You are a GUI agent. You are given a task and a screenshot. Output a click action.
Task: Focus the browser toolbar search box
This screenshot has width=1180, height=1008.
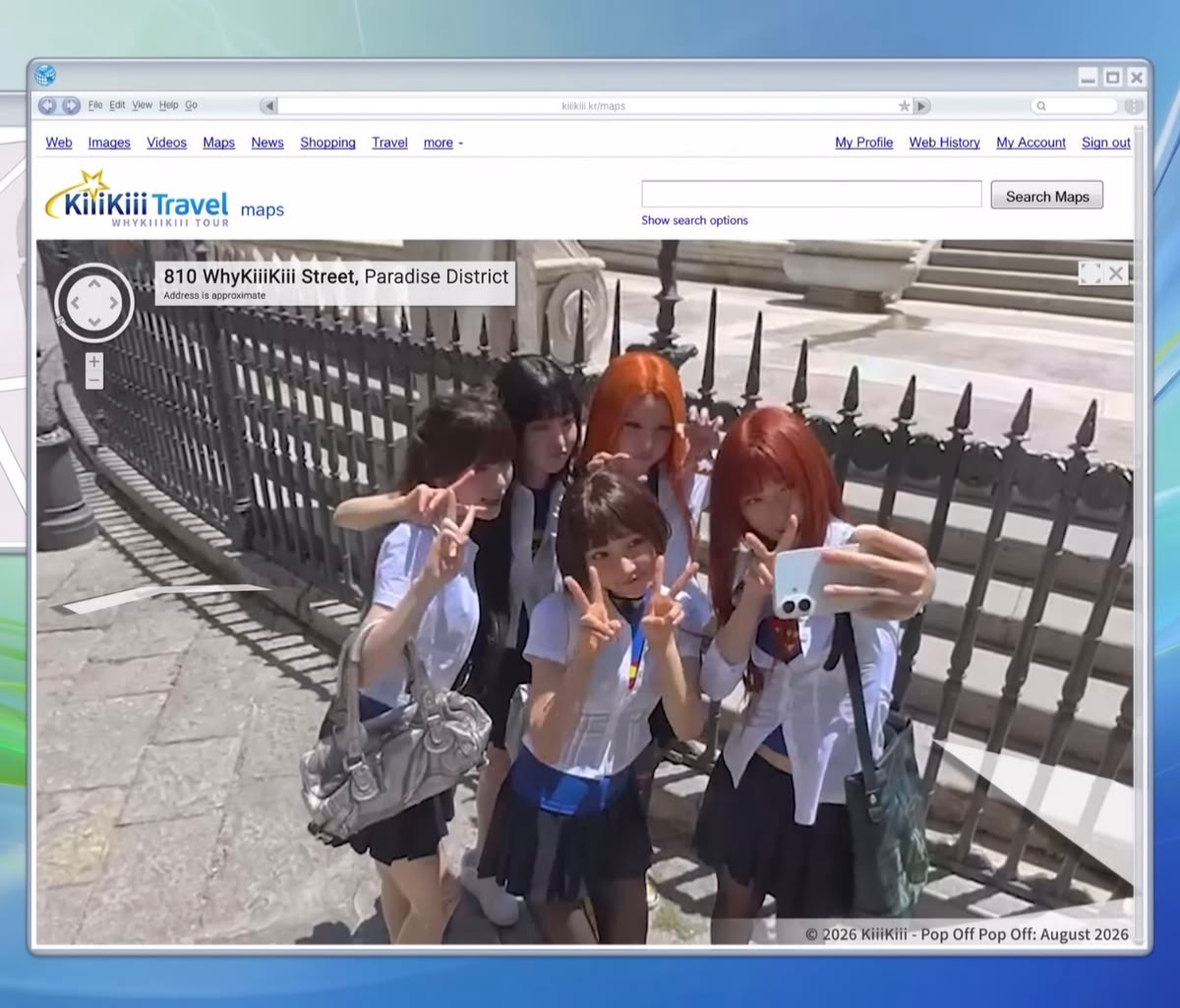(1074, 105)
